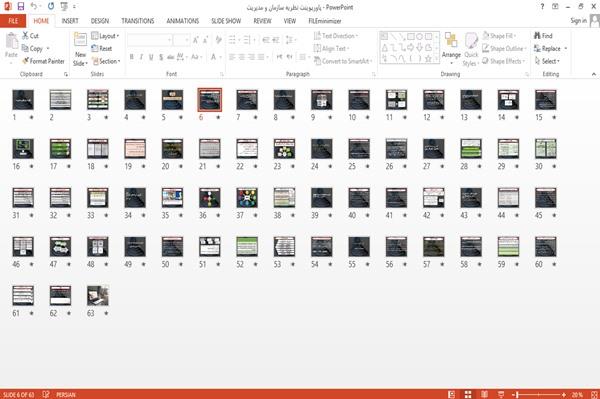Expand the Section dropdown
600x399 pixels.
pyautogui.click(x=106, y=61)
